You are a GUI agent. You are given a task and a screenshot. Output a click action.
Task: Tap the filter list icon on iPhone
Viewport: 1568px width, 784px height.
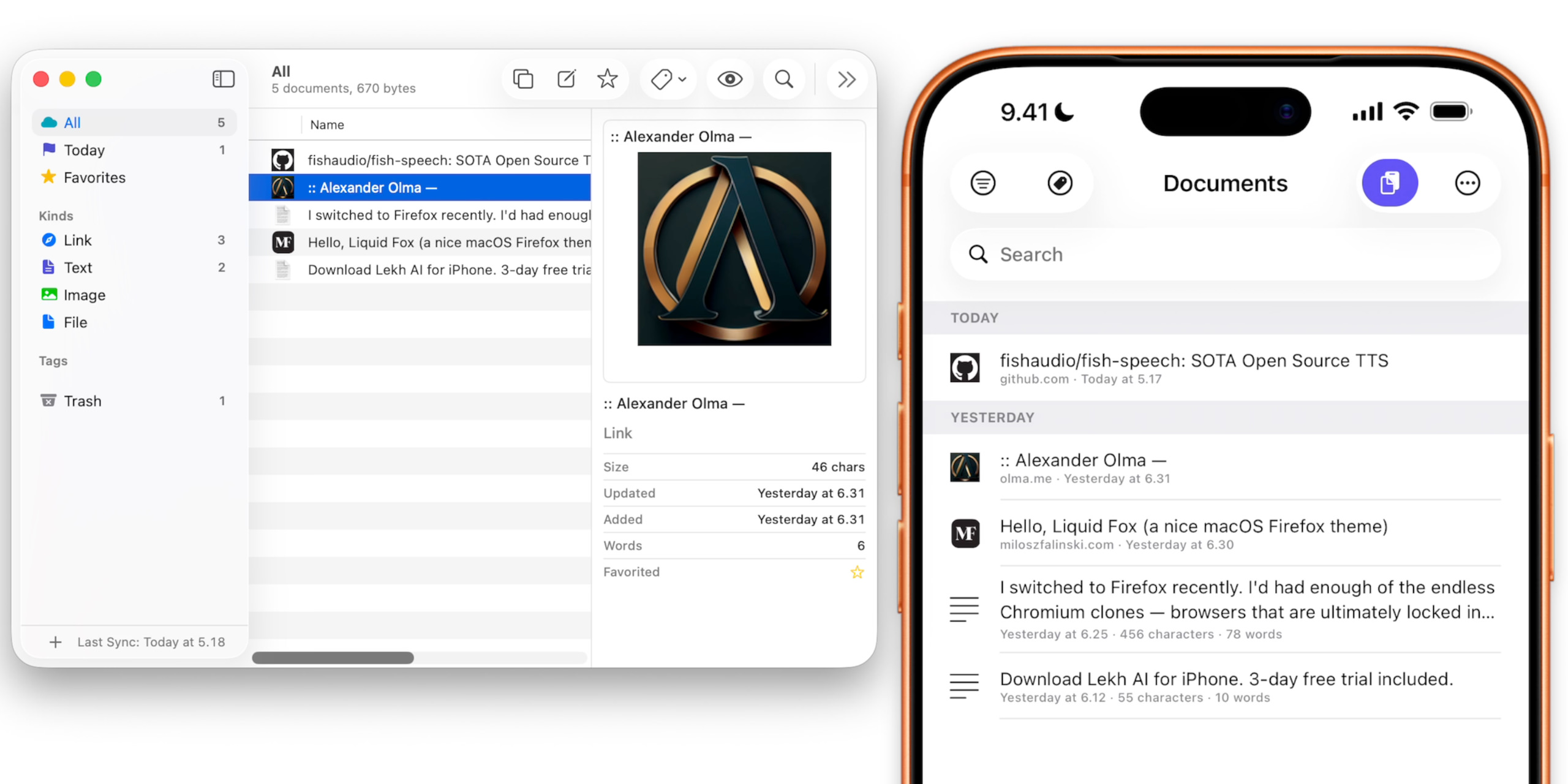pos(982,183)
